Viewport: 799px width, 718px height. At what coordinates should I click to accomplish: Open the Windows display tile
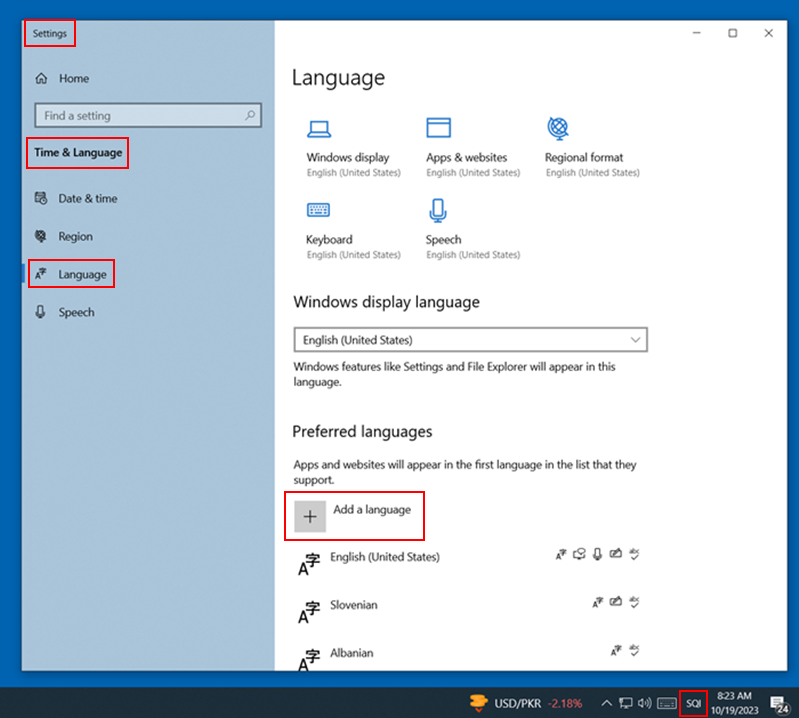tap(354, 149)
